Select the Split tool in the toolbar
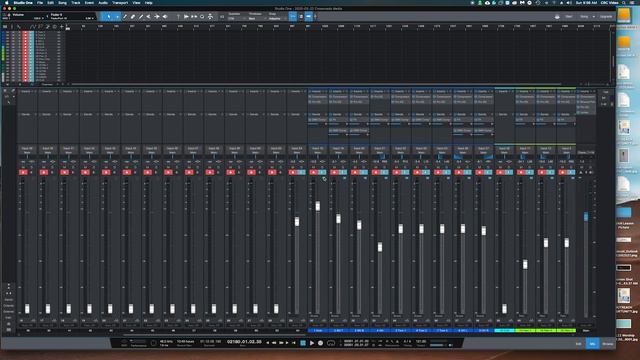640x360 pixels. pos(125,17)
